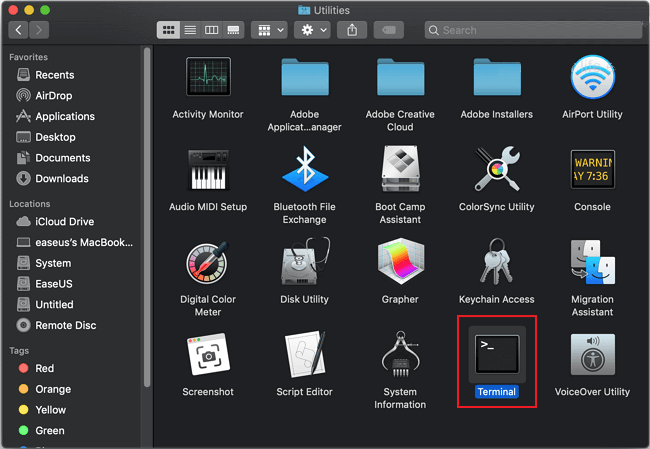650x449 pixels.
Task: Open the Adobe Creative Cloud folder
Action: coord(400,77)
